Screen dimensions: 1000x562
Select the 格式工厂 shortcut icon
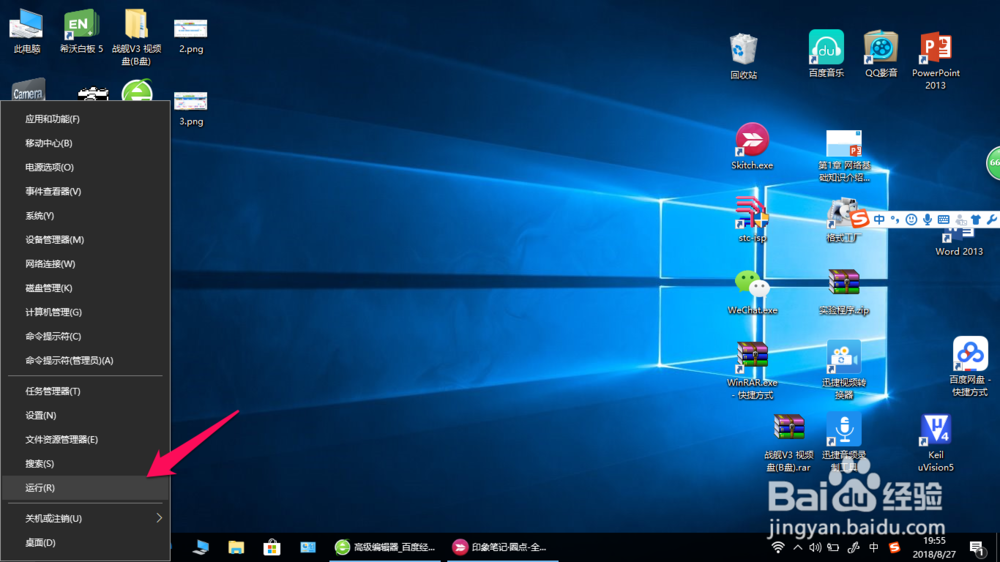click(x=842, y=220)
